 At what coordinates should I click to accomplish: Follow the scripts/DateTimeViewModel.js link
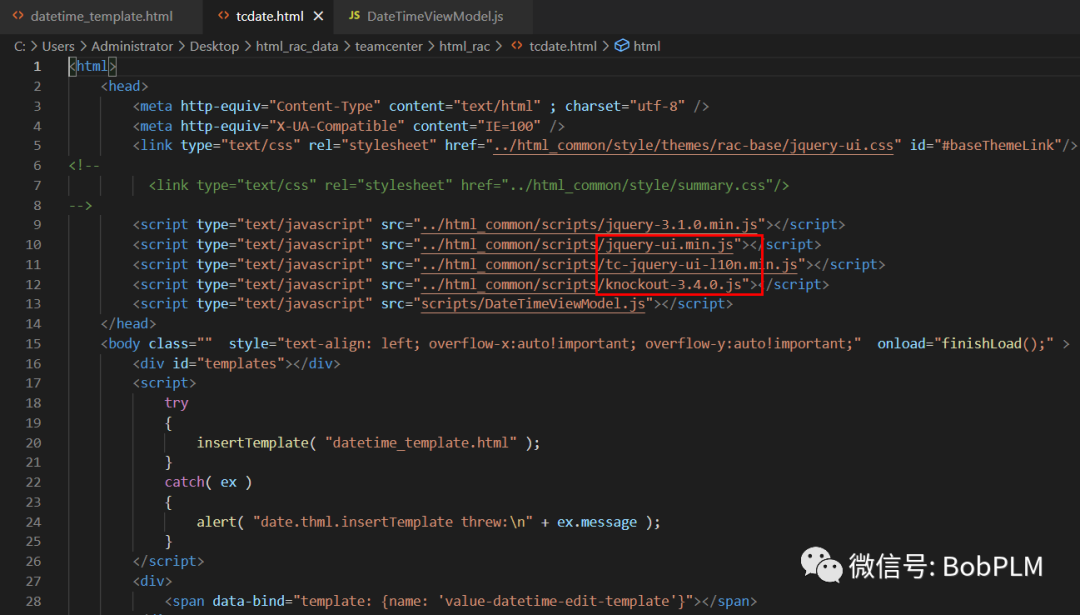533,304
